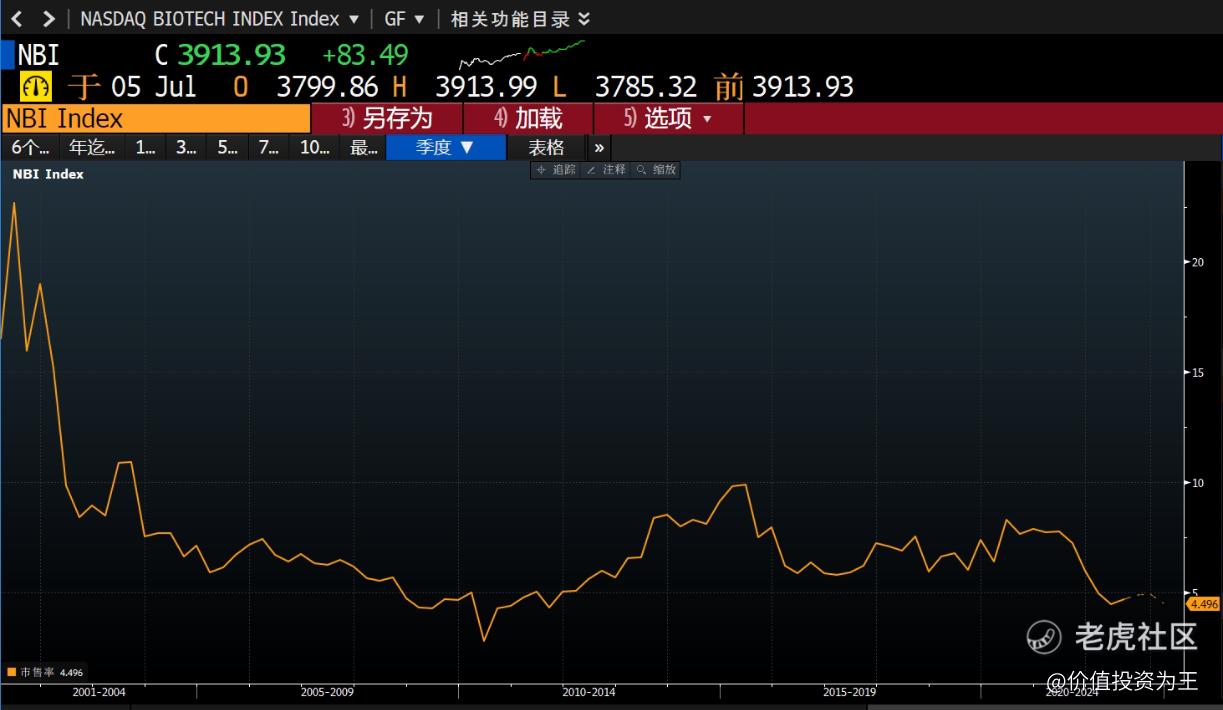
Task: Click the low value 3785.32
Action: pos(645,86)
